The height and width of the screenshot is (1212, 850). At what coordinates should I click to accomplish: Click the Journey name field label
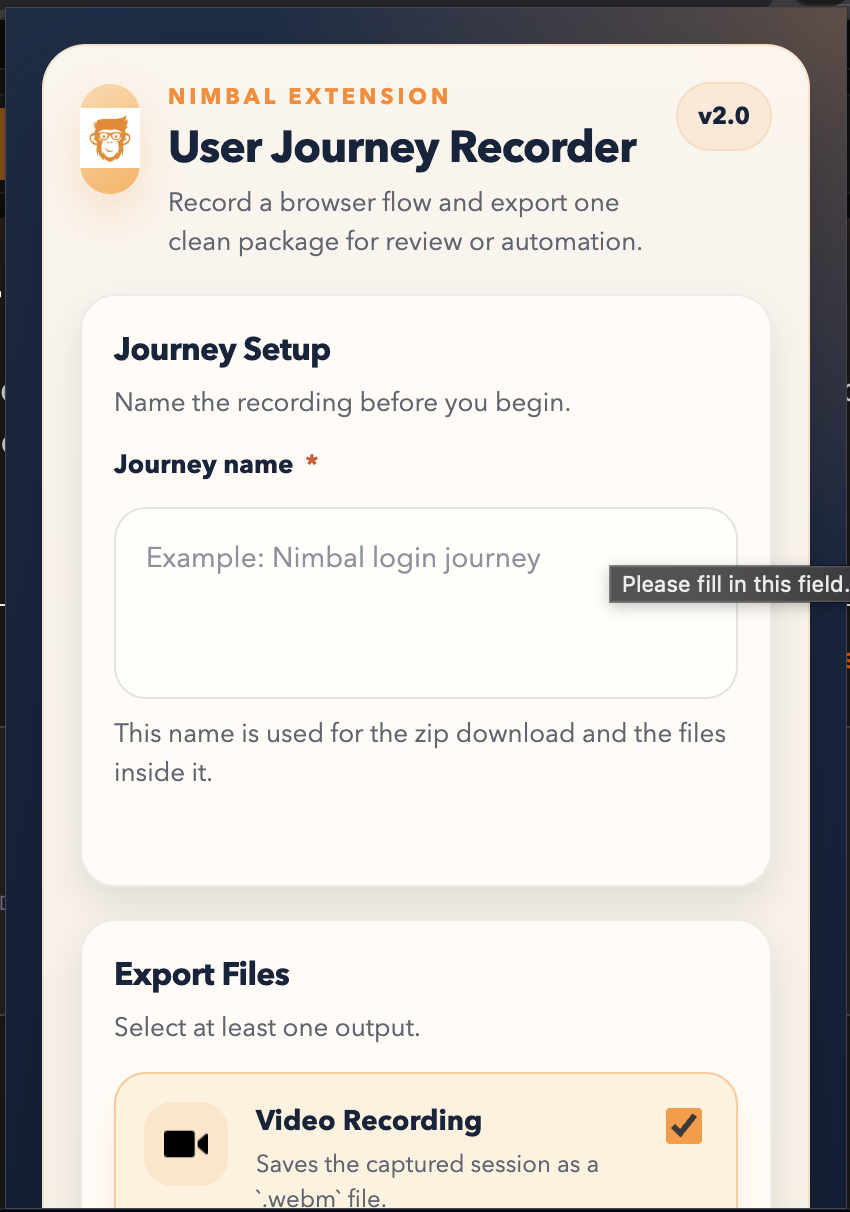tap(203, 465)
